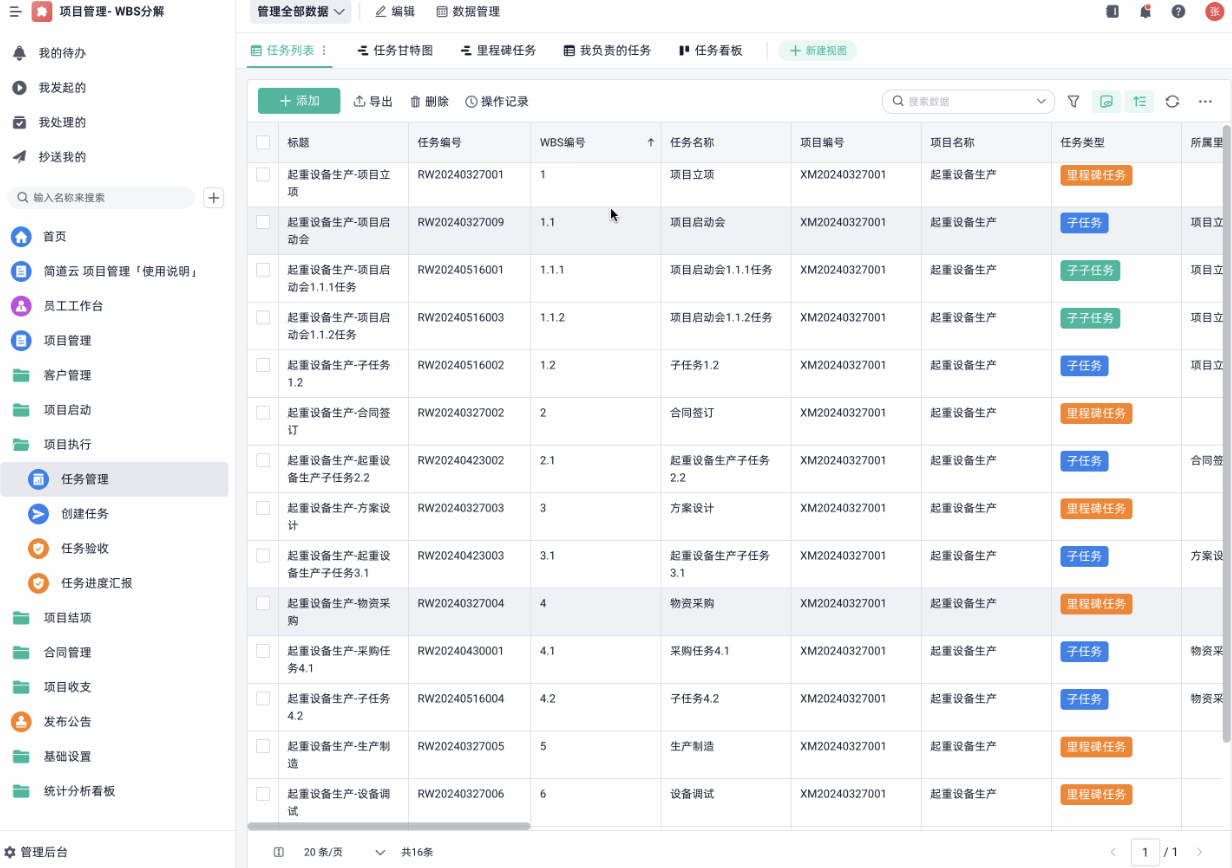Go to 首页 home icon
This screenshot has width=1232, height=868.
(21, 237)
